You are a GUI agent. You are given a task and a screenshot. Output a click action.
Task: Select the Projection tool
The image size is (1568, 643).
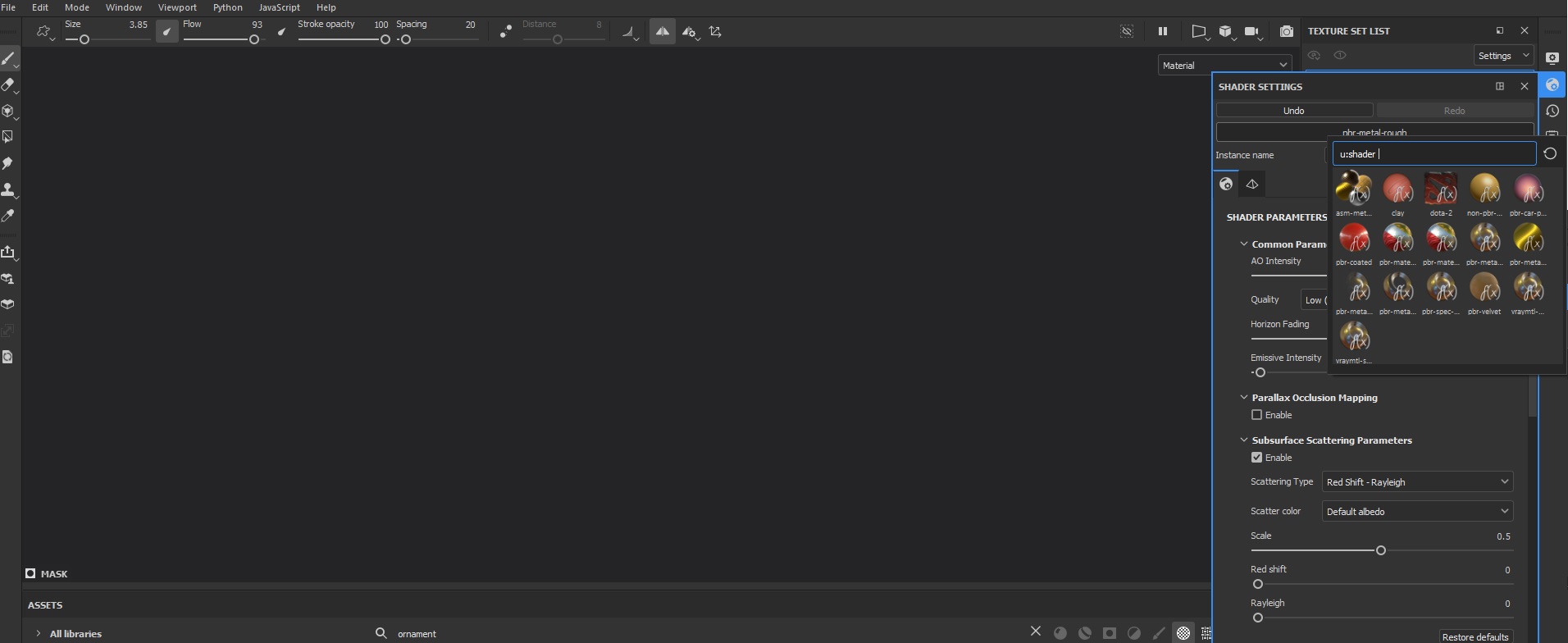point(8,111)
